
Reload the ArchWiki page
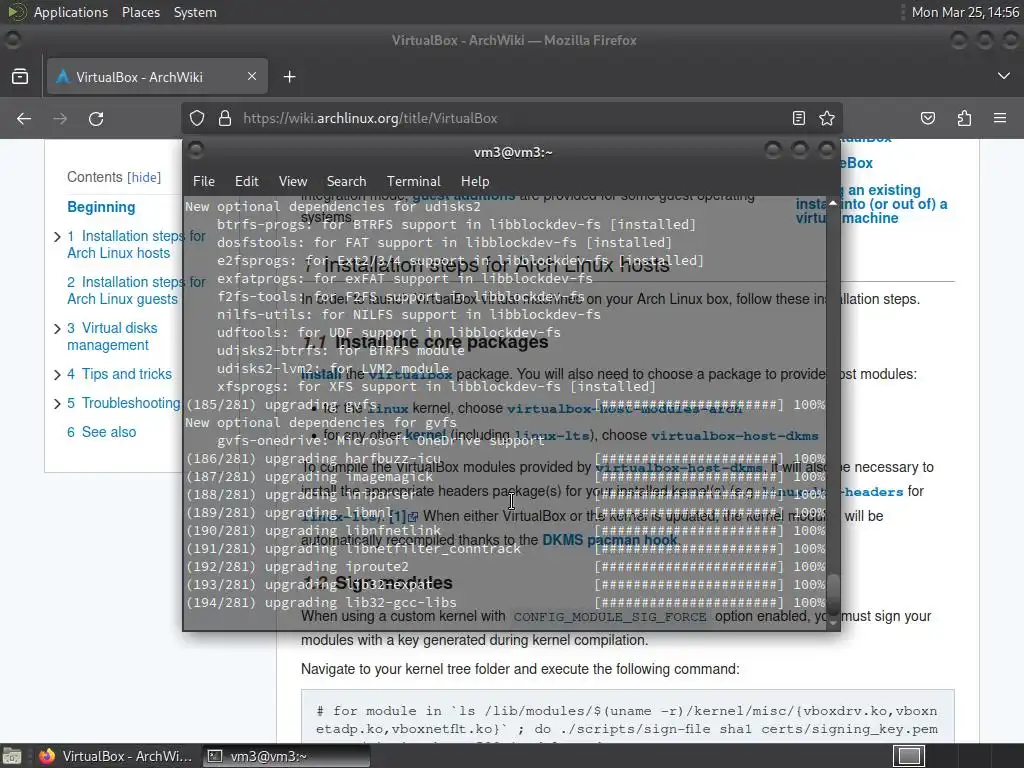[x=96, y=118]
